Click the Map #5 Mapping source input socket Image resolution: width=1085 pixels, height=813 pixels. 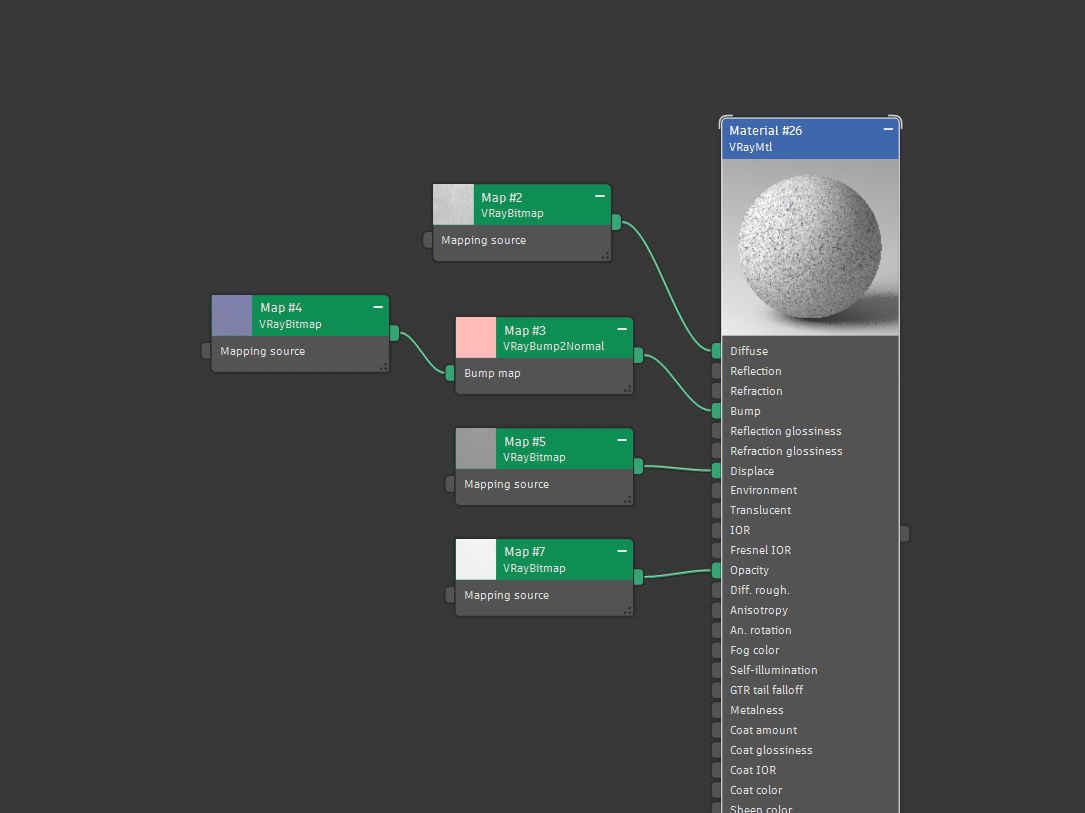point(450,484)
